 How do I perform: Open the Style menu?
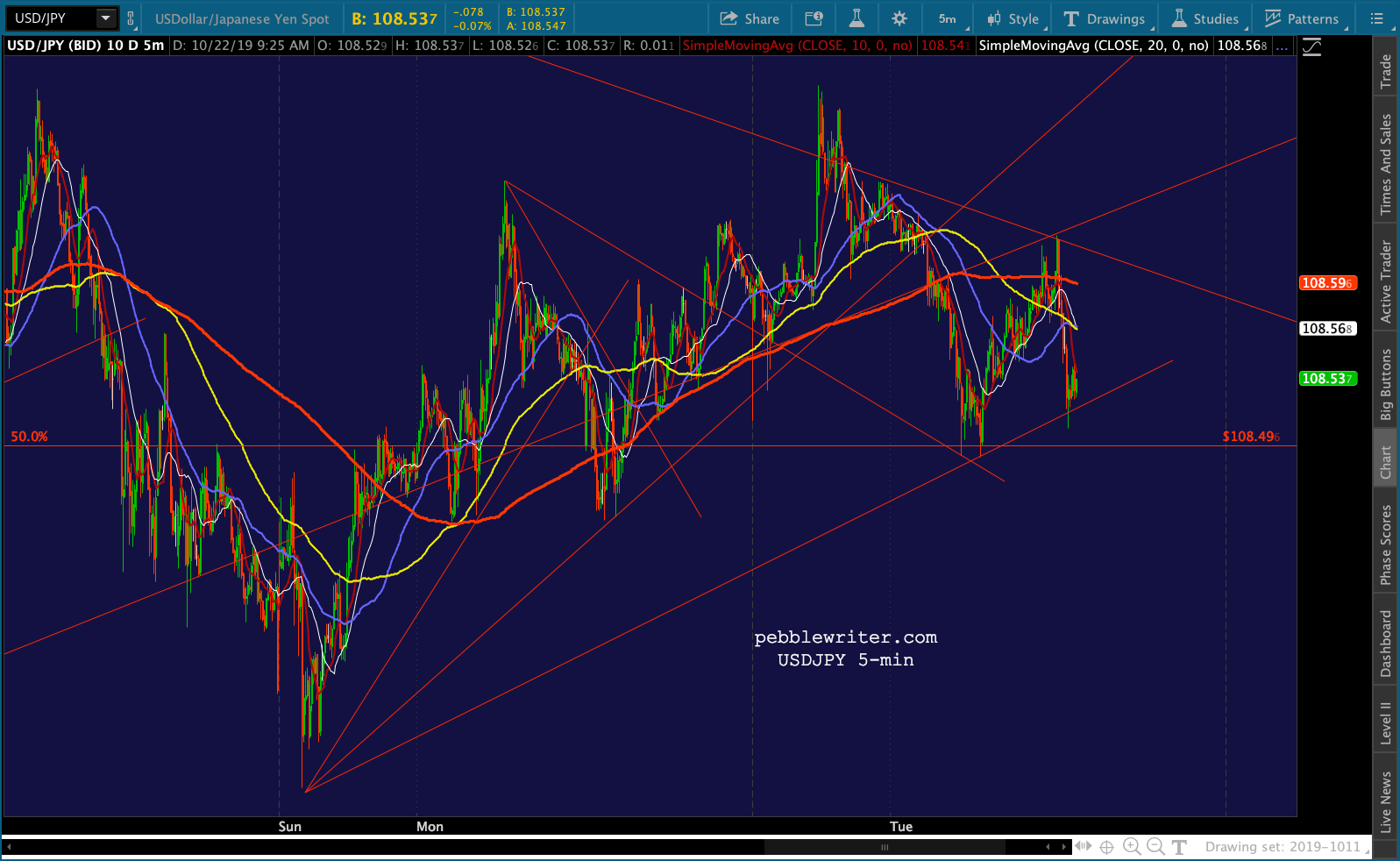coord(1014,18)
